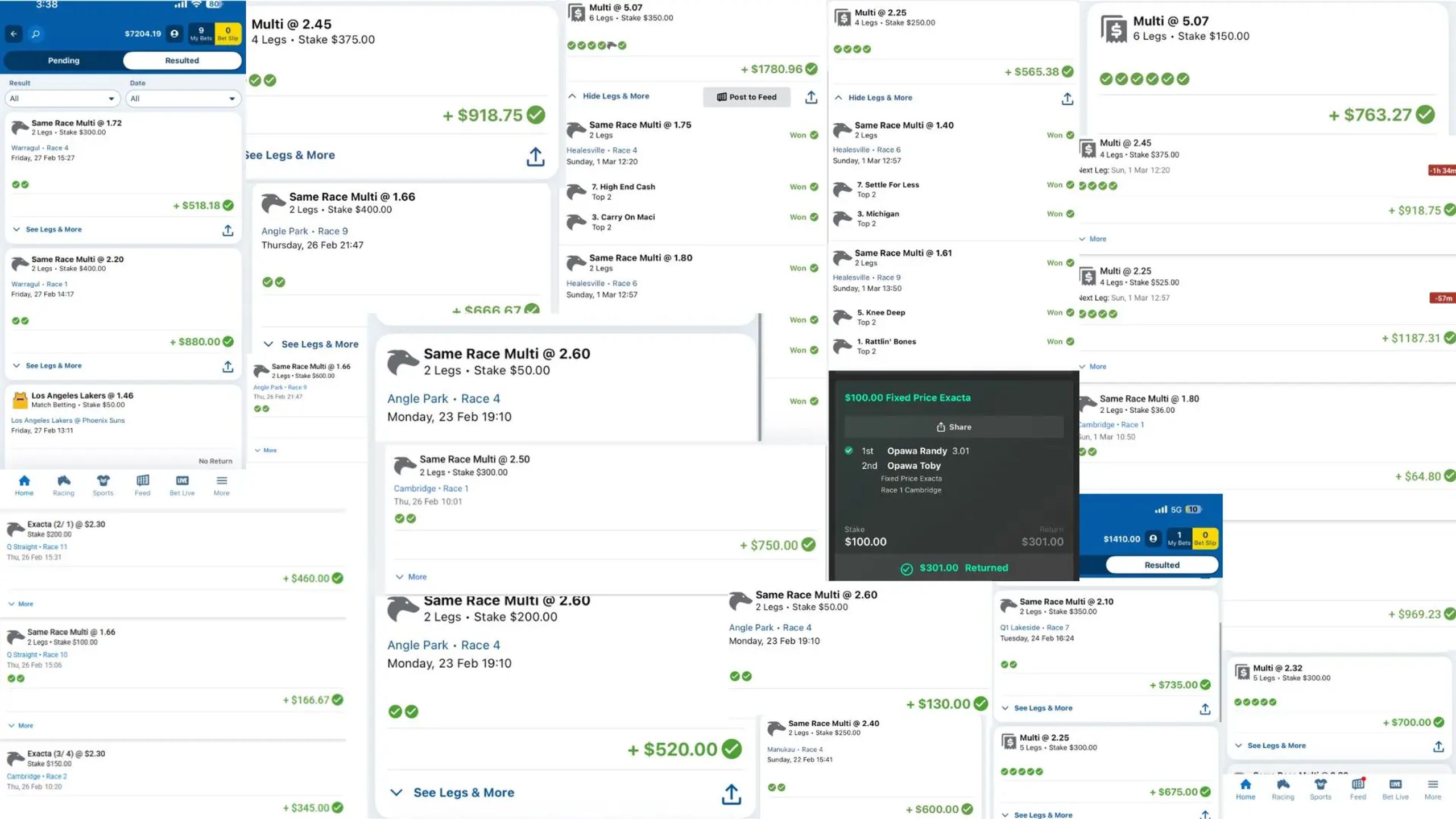The width and height of the screenshot is (1456, 819).
Task: Open the Date filter dropdown
Action: tap(183, 98)
